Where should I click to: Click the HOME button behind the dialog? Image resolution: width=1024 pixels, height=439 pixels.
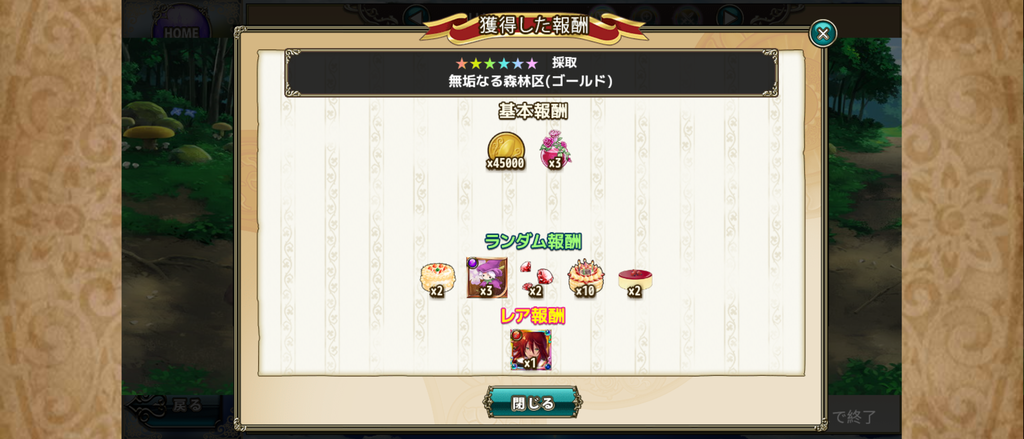point(181,25)
